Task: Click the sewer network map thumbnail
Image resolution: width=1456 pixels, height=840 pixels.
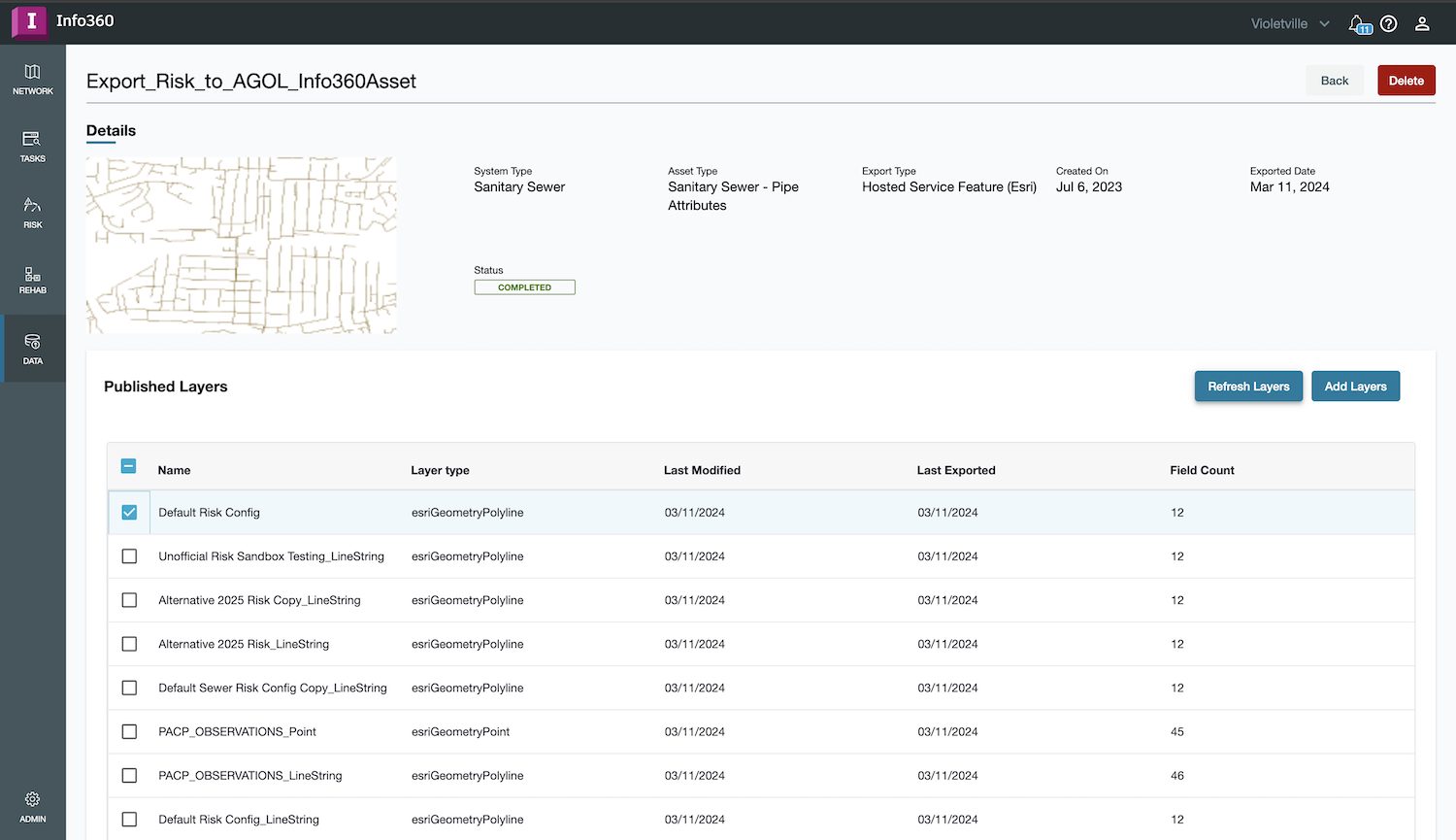Action: (x=241, y=244)
